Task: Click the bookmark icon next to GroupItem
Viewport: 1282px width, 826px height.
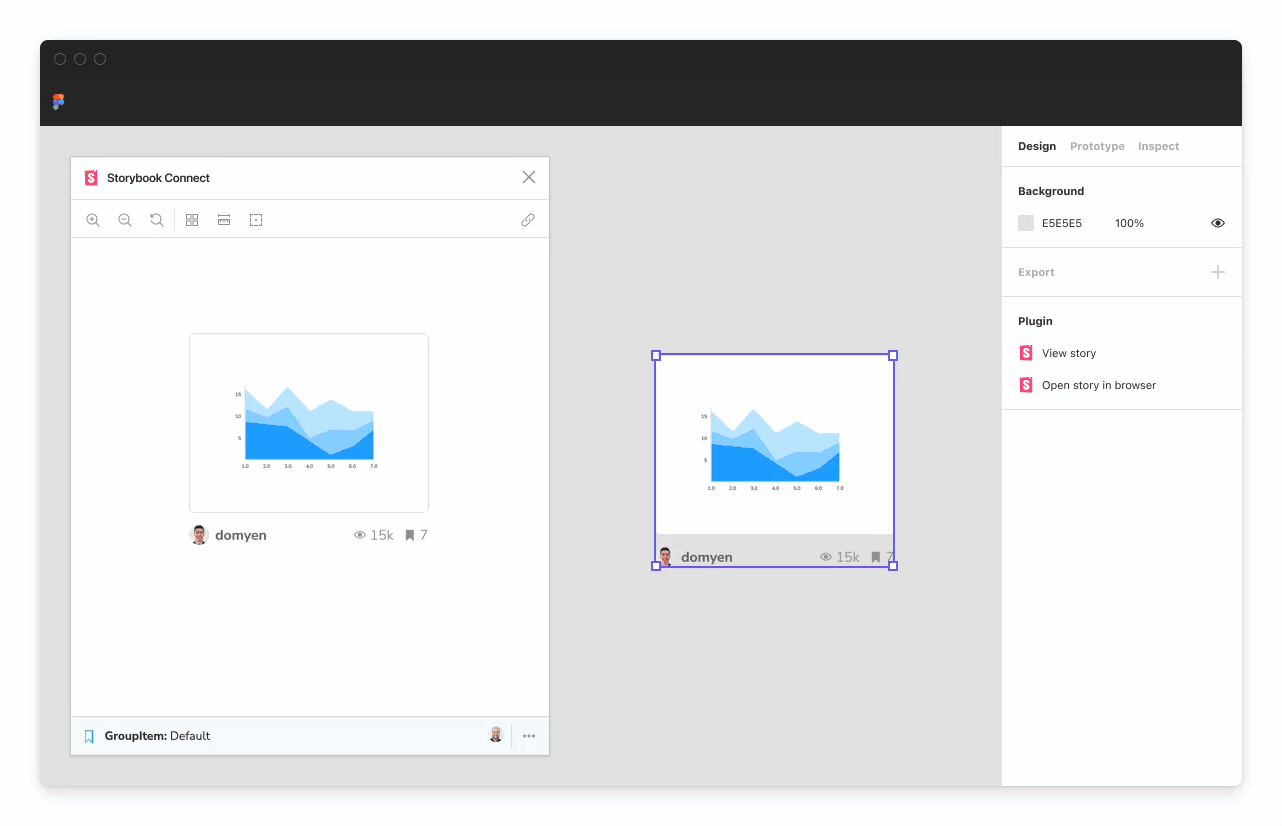Action: click(89, 735)
